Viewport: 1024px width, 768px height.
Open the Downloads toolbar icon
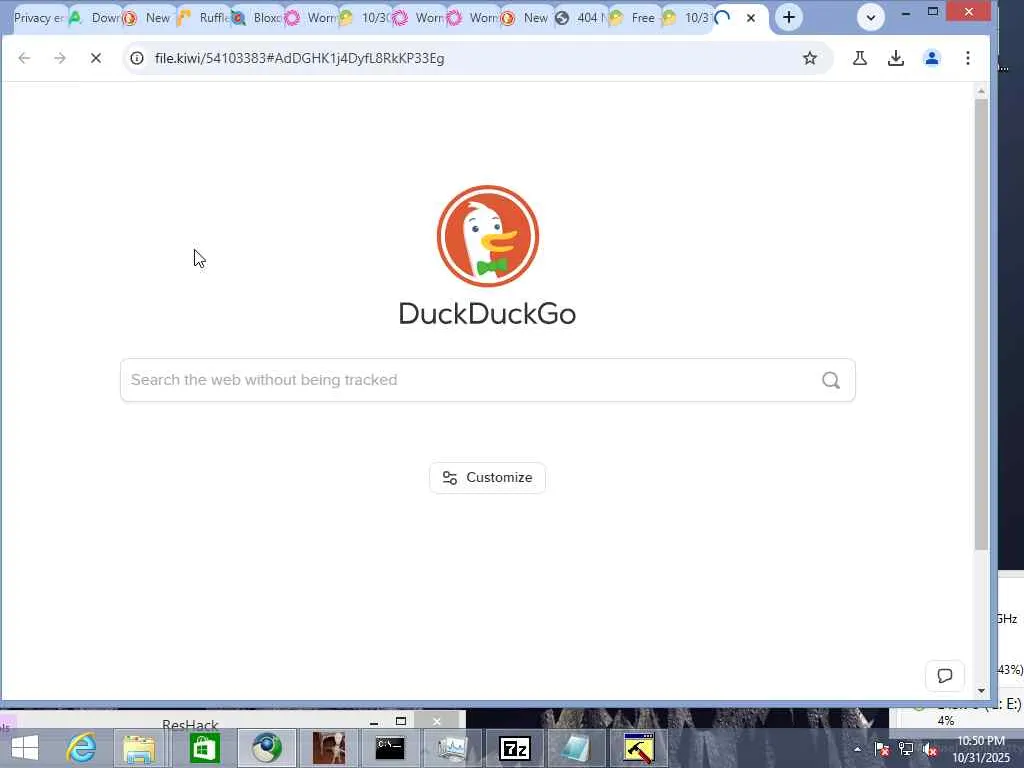pyautogui.click(x=896, y=58)
